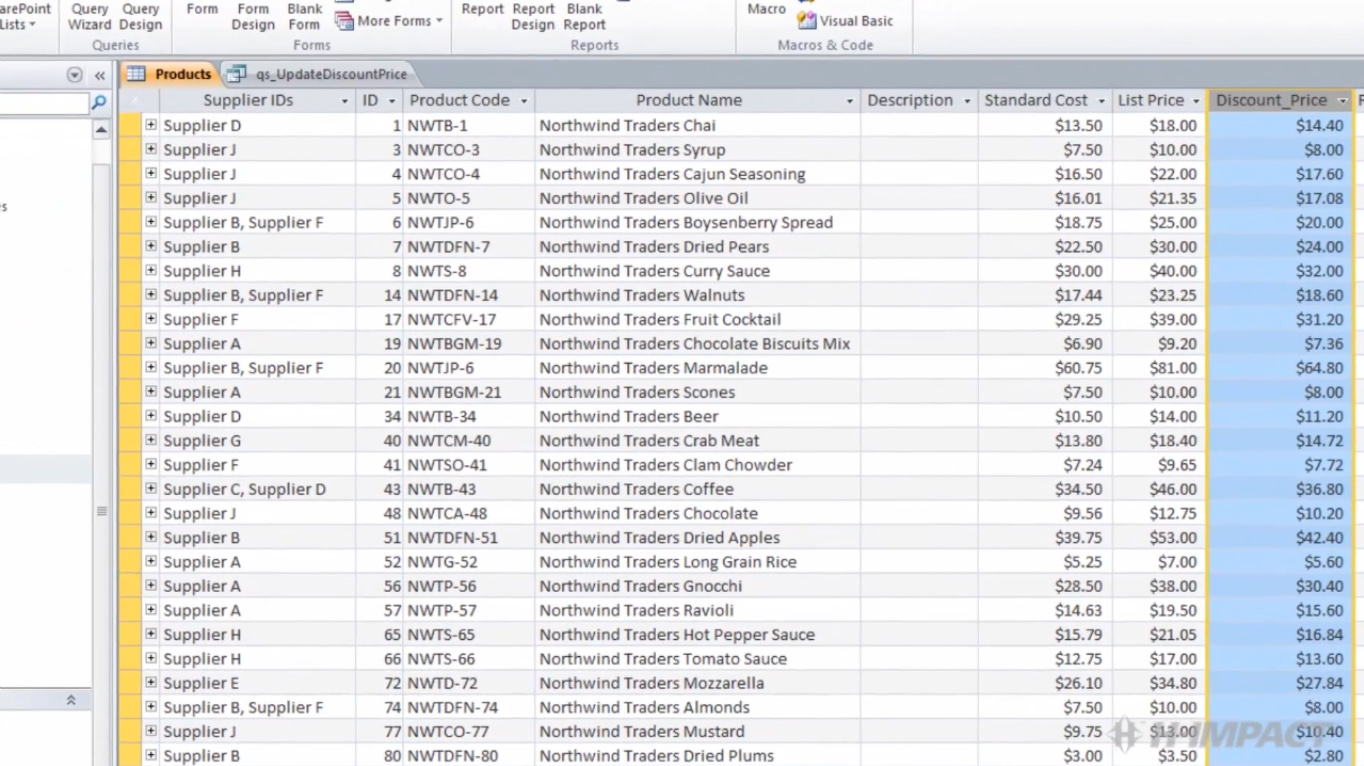
Task: Expand the row for Northwind Traders Curry Sauce
Action: 150,270
